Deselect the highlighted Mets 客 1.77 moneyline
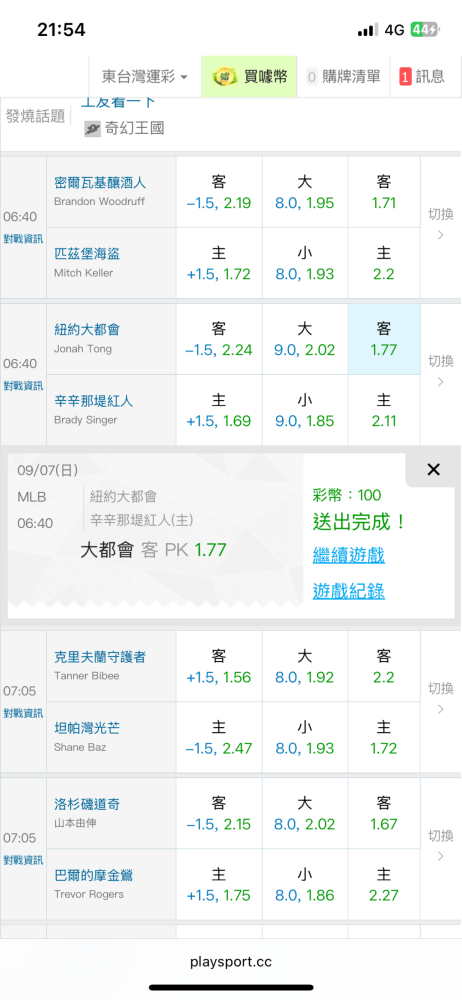The height and width of the screenshot is (1000, 462). coord(384,339)
